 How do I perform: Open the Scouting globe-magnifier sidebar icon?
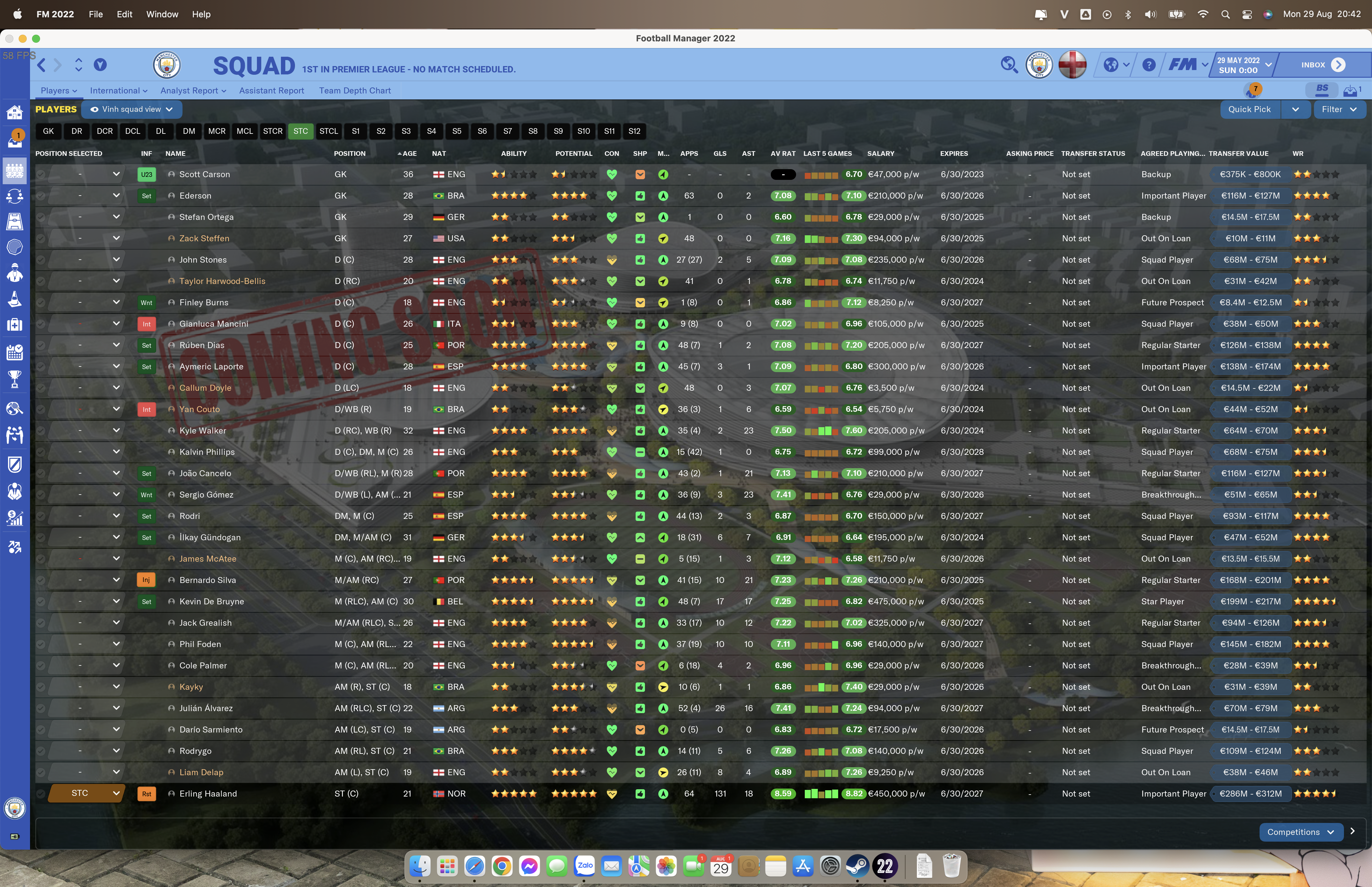(14, 409)
